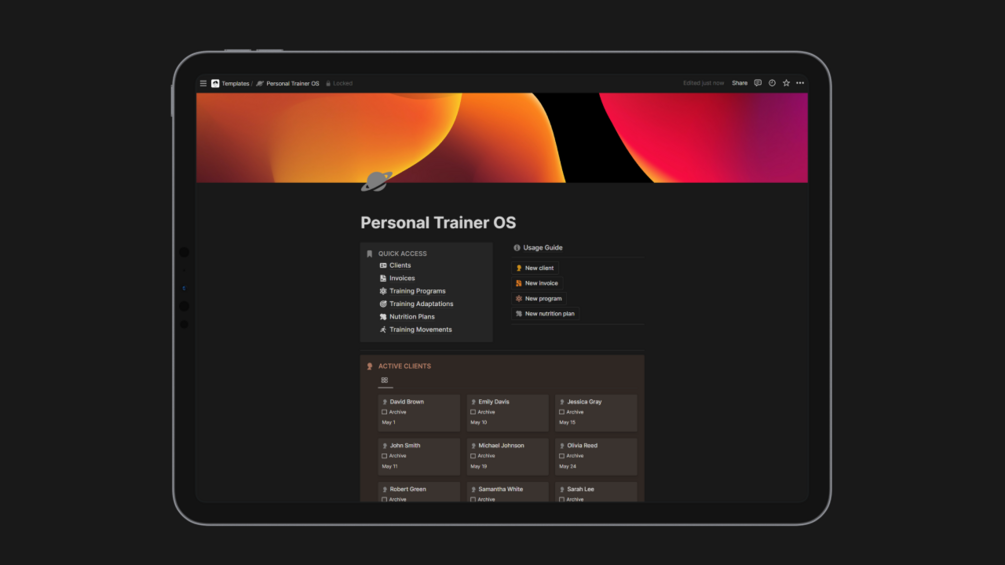Image resolution: width=1005 pixels, height=565 pixels.
Task: Click the Locked page indicator
Action: click(x=339, y=83)
